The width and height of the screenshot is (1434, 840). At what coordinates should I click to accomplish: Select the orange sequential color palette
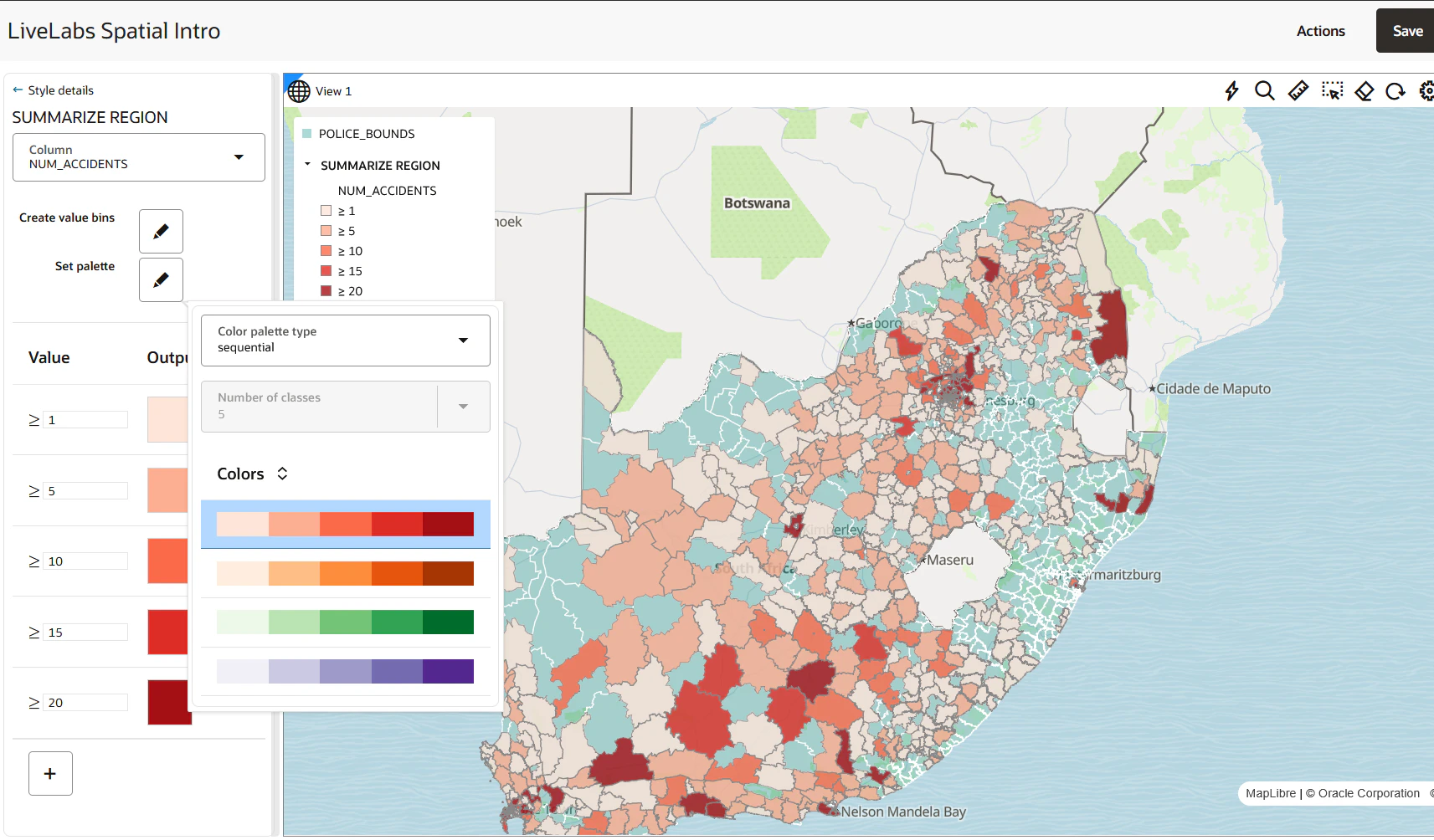click(346, 573)
